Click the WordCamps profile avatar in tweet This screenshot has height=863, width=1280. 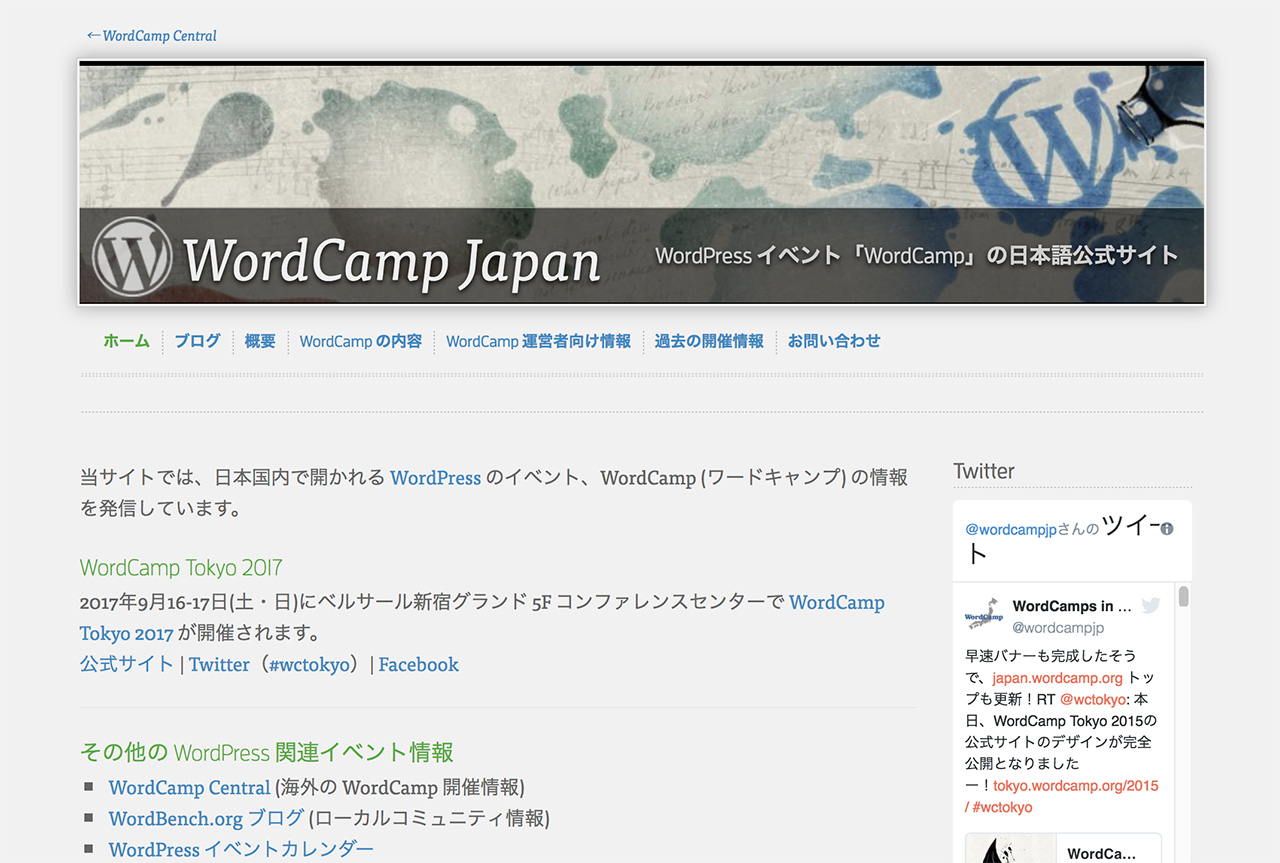point(984,615)
